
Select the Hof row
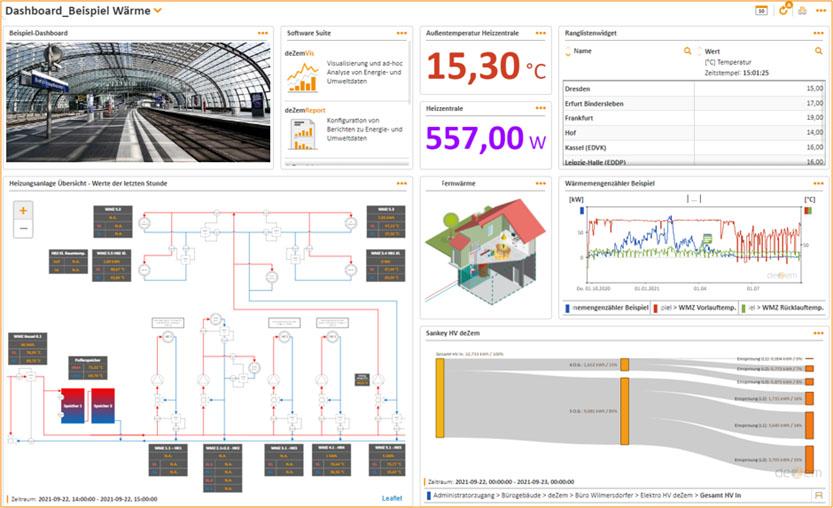[x=694, y=132]
